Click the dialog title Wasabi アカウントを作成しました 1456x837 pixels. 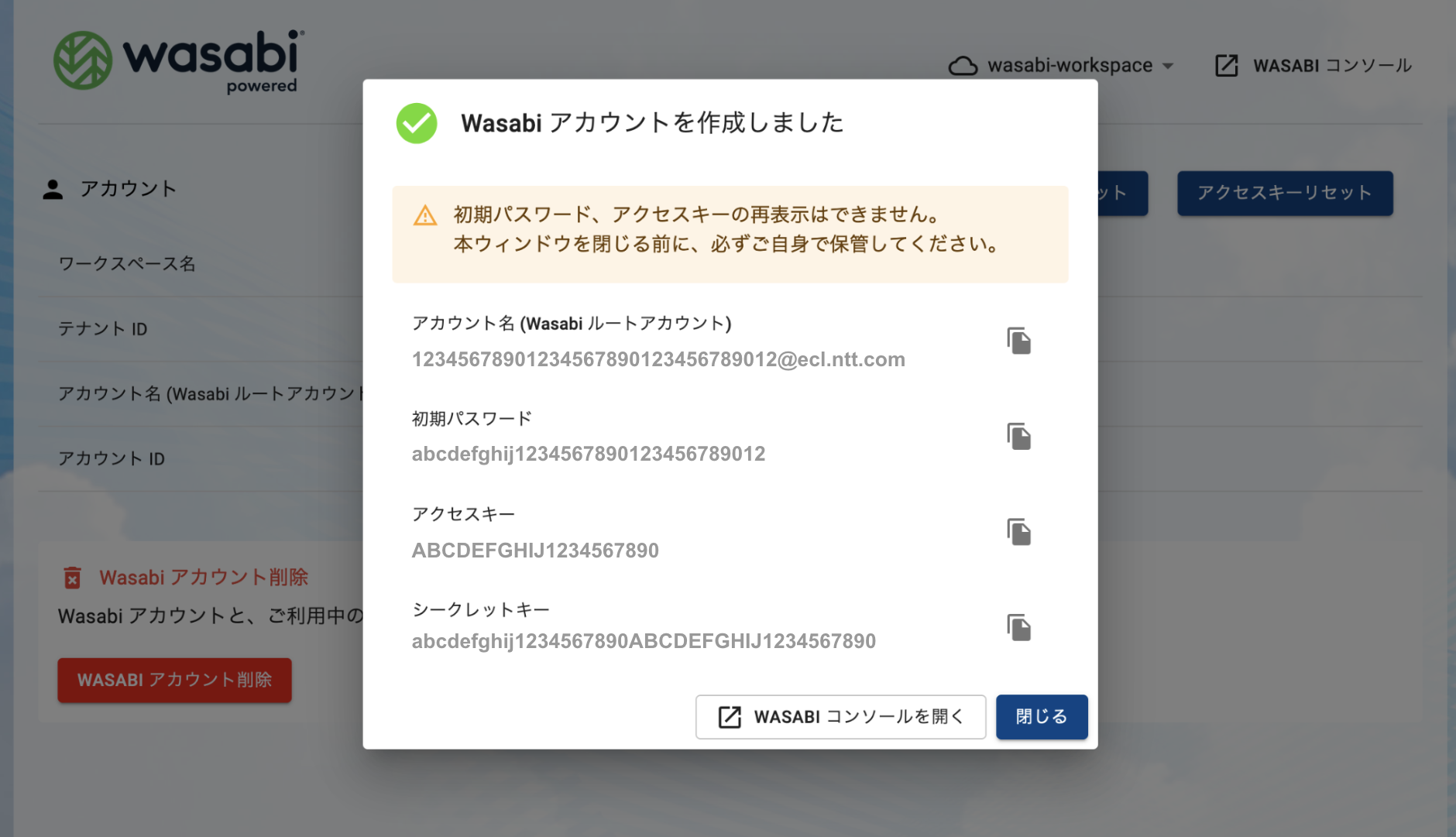click(x=652, y=123)
